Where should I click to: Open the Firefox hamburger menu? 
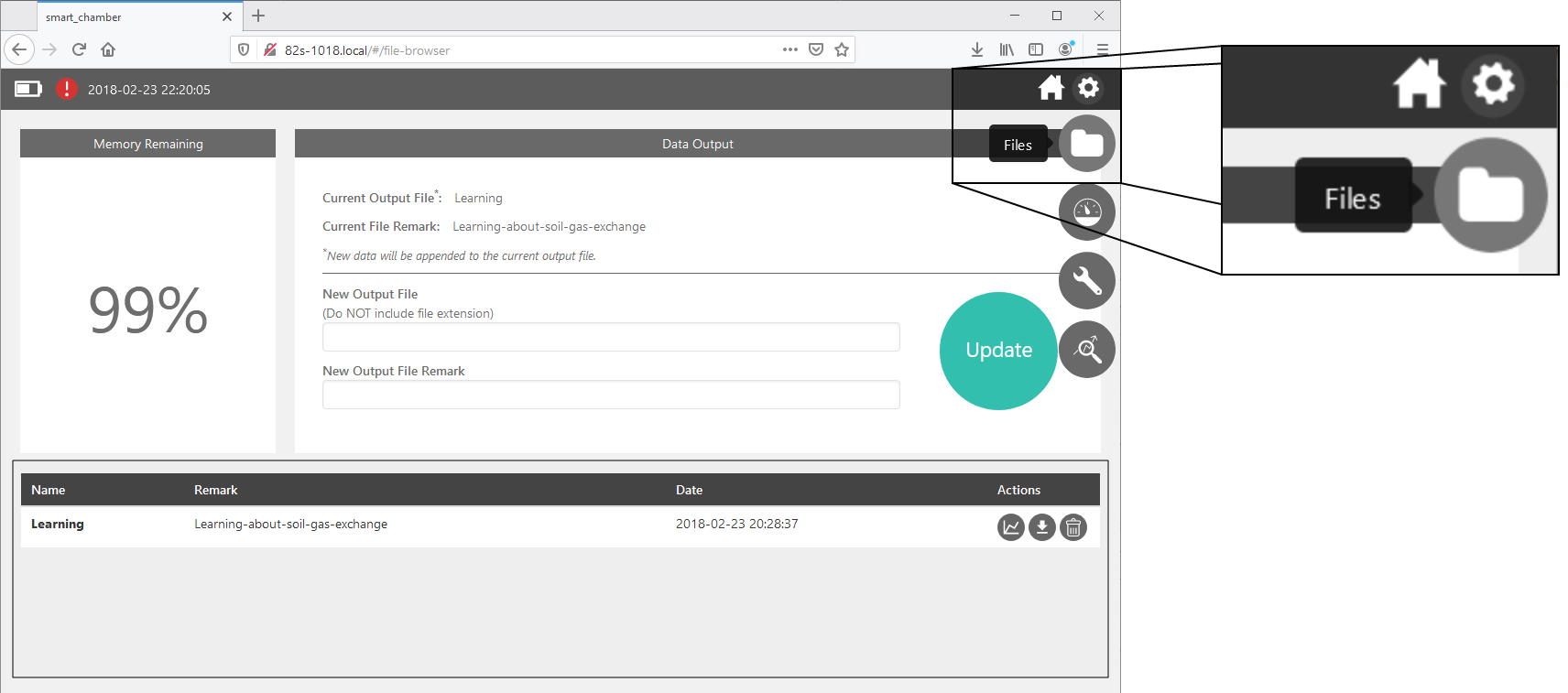[x=1103, y=49]
